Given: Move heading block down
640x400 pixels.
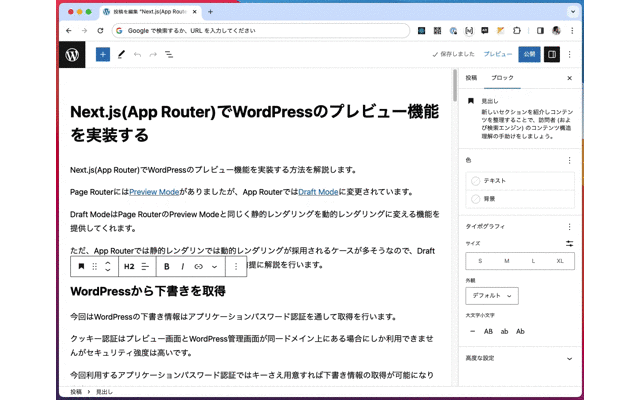Looking at the screenshot, I should [108, 270].
